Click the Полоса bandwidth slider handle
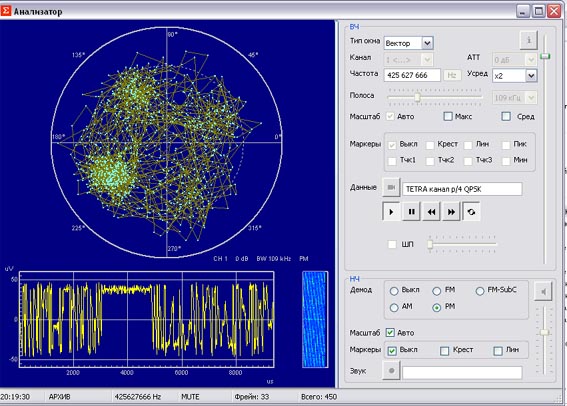 [x=417, y=97]
